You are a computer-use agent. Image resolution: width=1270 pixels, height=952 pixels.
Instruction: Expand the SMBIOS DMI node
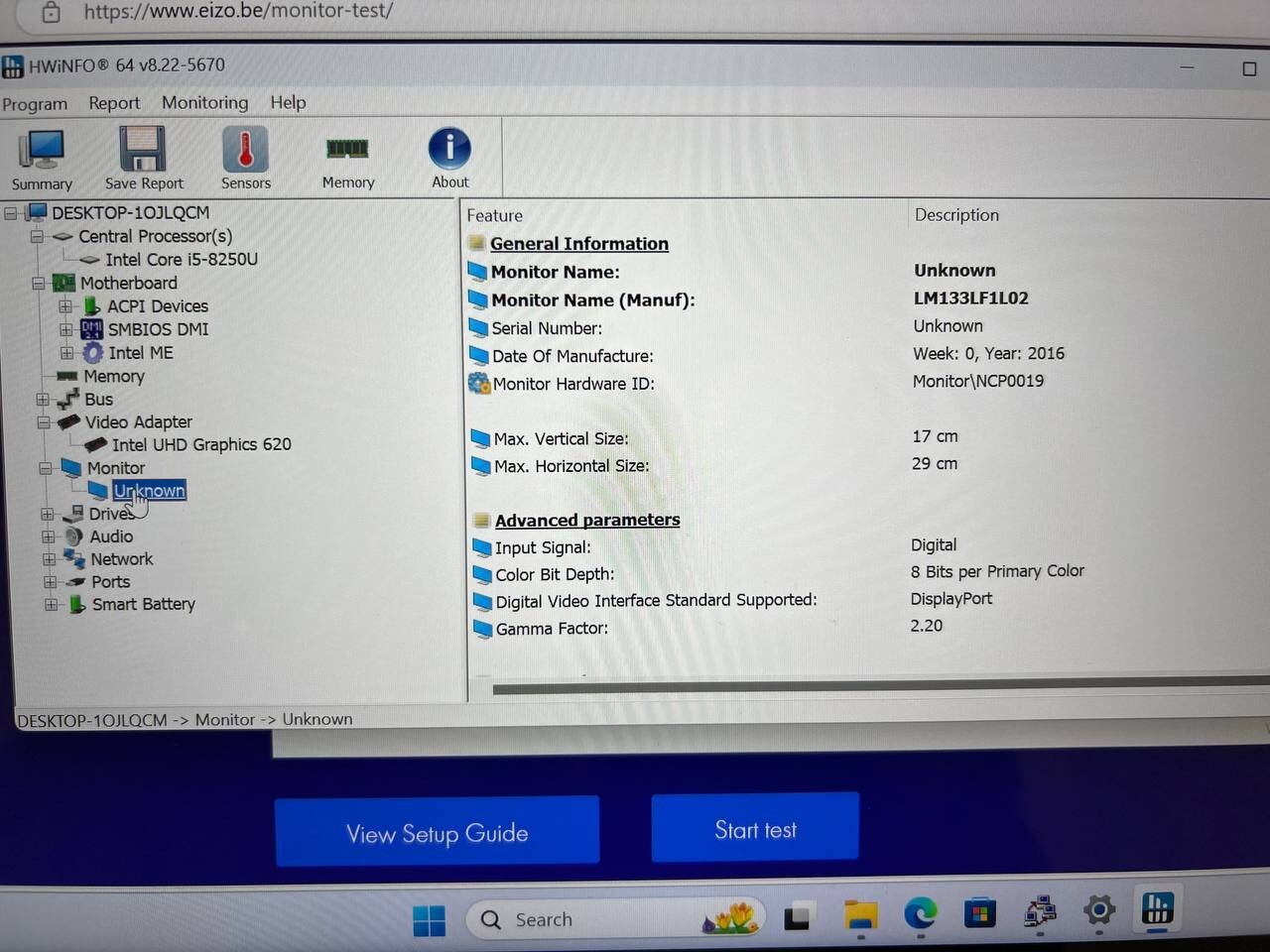pos(65,329)
